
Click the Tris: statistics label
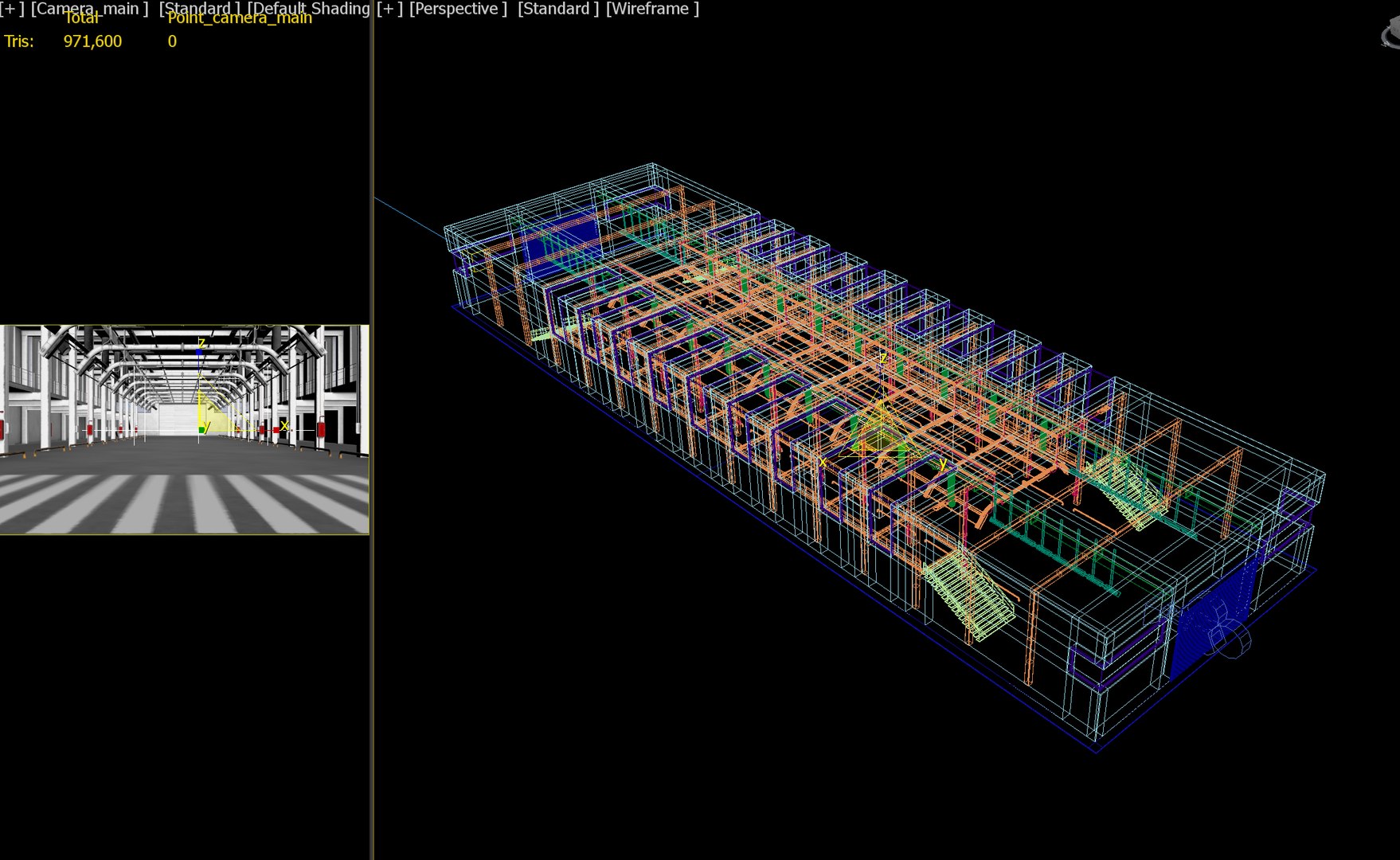pos(19,41)
